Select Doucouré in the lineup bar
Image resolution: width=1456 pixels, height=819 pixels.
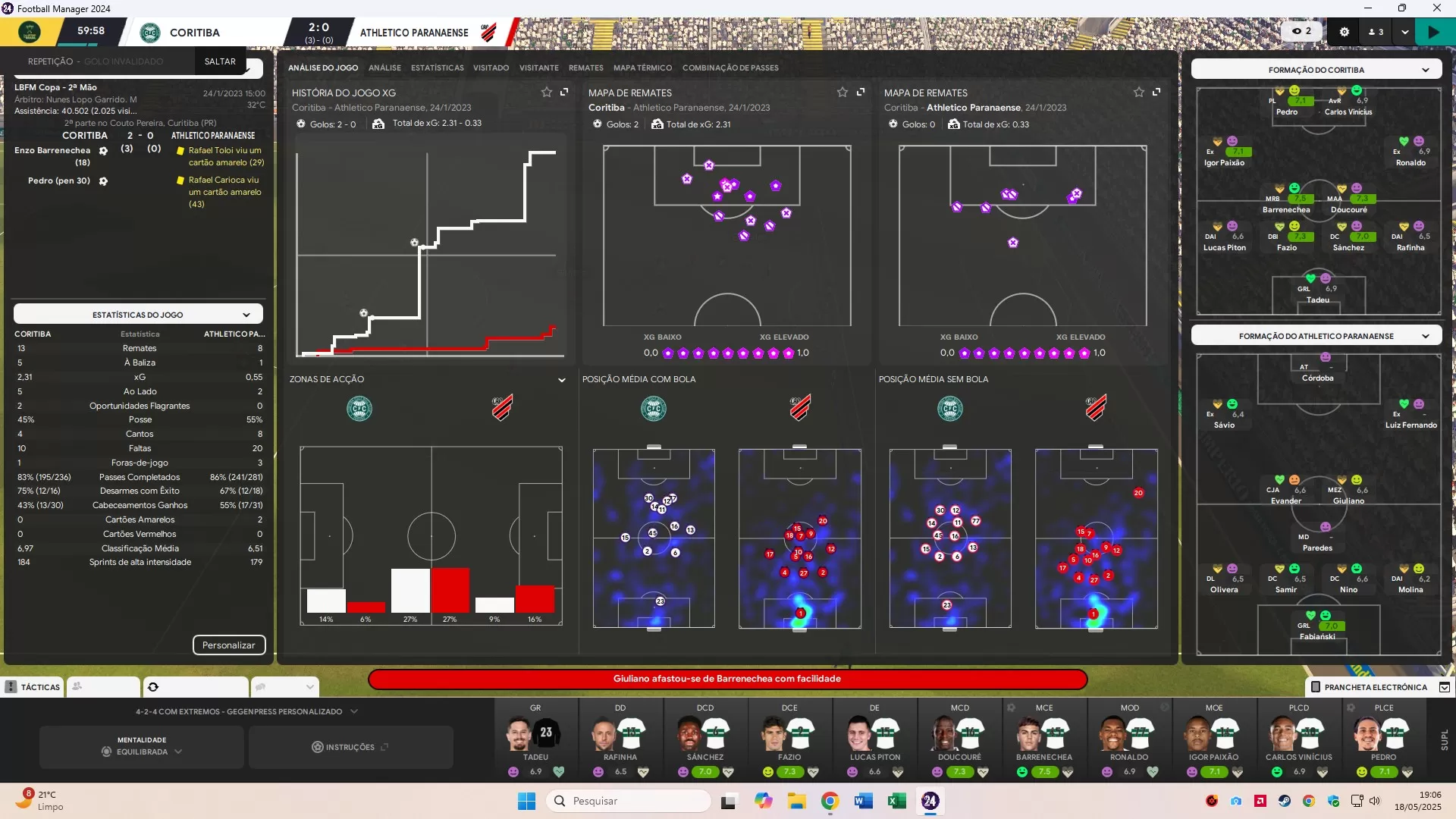click(x=959, y=739)
